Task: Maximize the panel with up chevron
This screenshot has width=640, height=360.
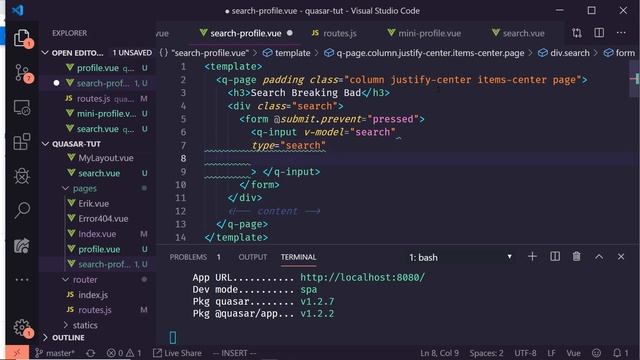Action: 599,257
